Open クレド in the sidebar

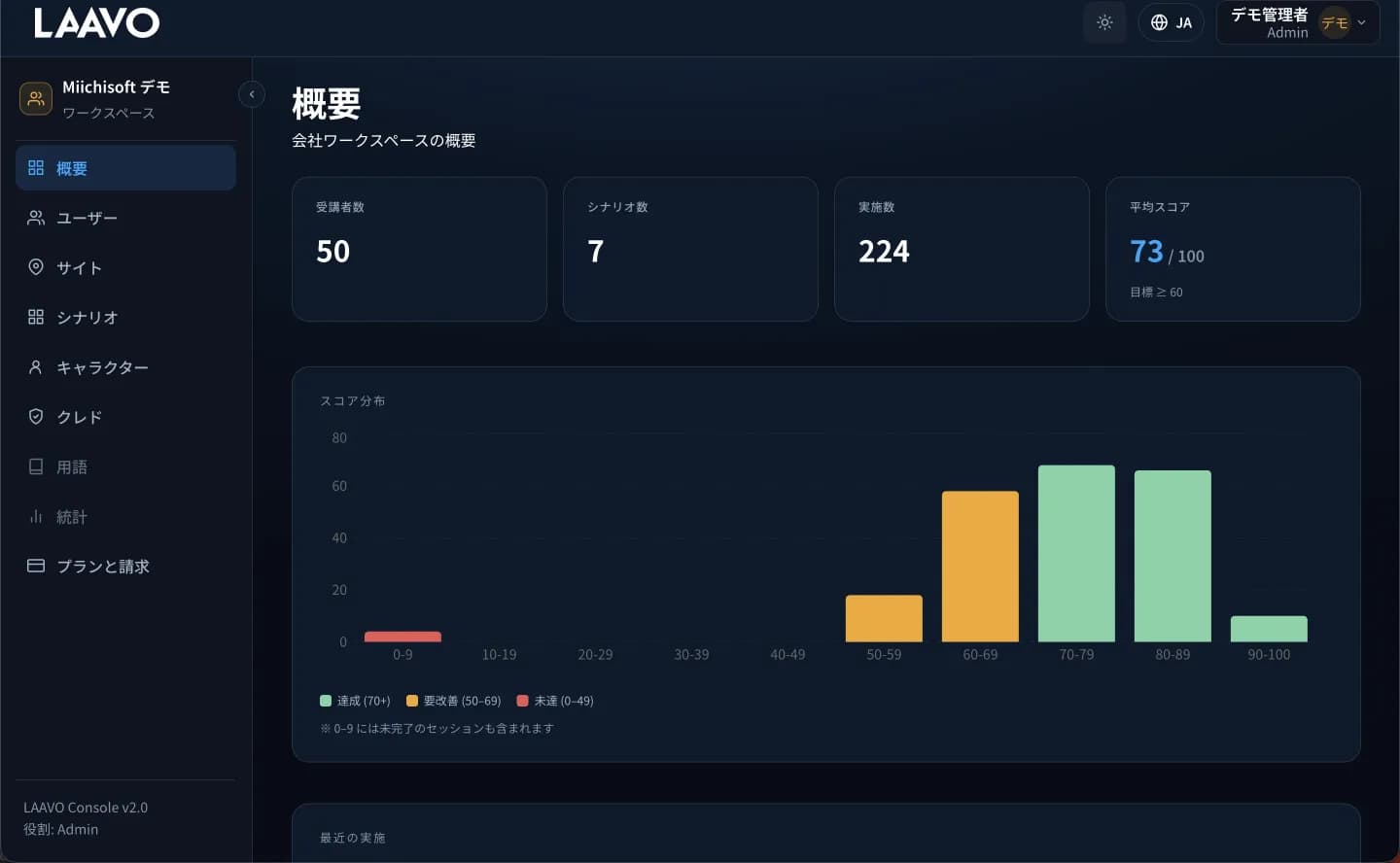[125, 417]
